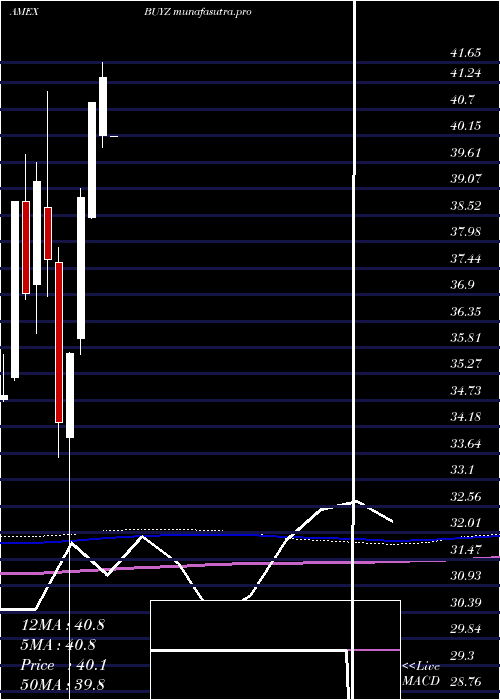
Task: Click the 36.35 price axis label
Action: [x=466, y=311]
